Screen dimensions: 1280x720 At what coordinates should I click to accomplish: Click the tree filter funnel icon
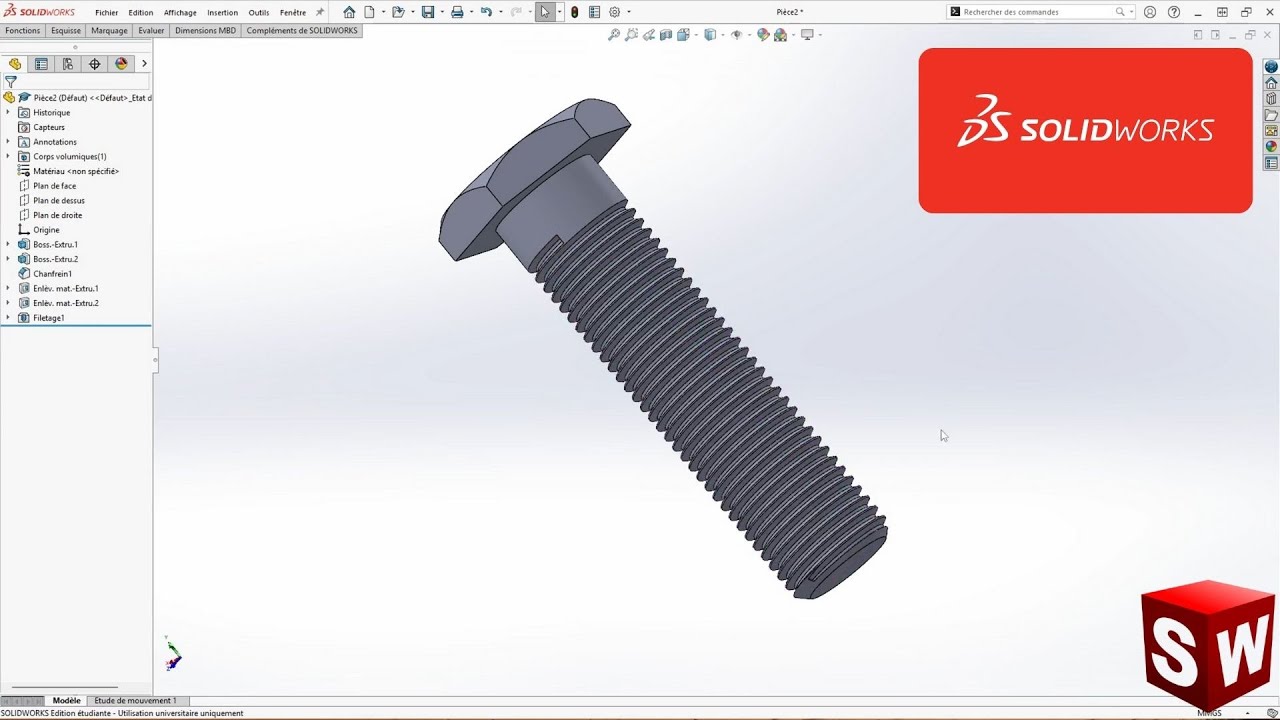click(x=11, y=82)
